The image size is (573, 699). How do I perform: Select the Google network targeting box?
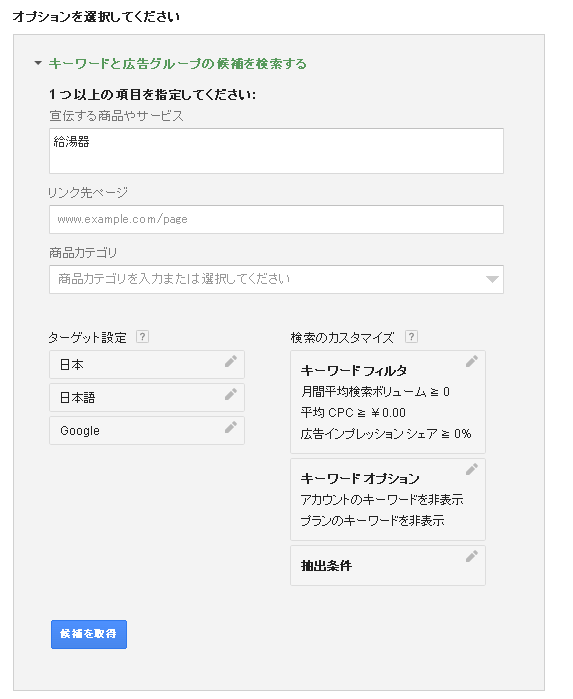pos(147,431)
